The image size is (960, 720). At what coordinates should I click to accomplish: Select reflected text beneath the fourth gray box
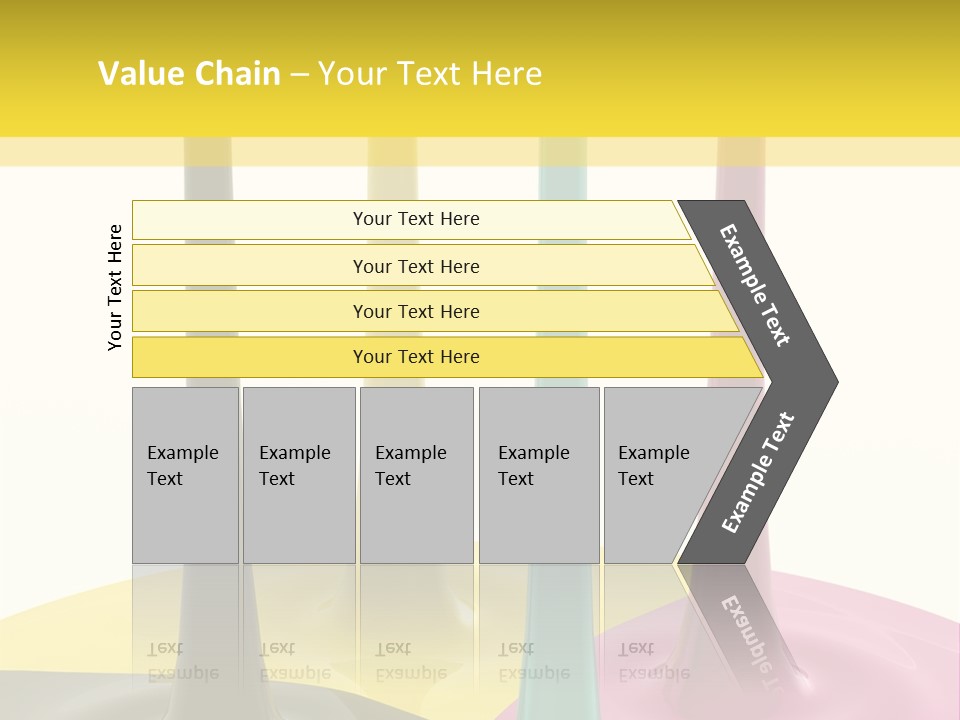click(533, 661)
